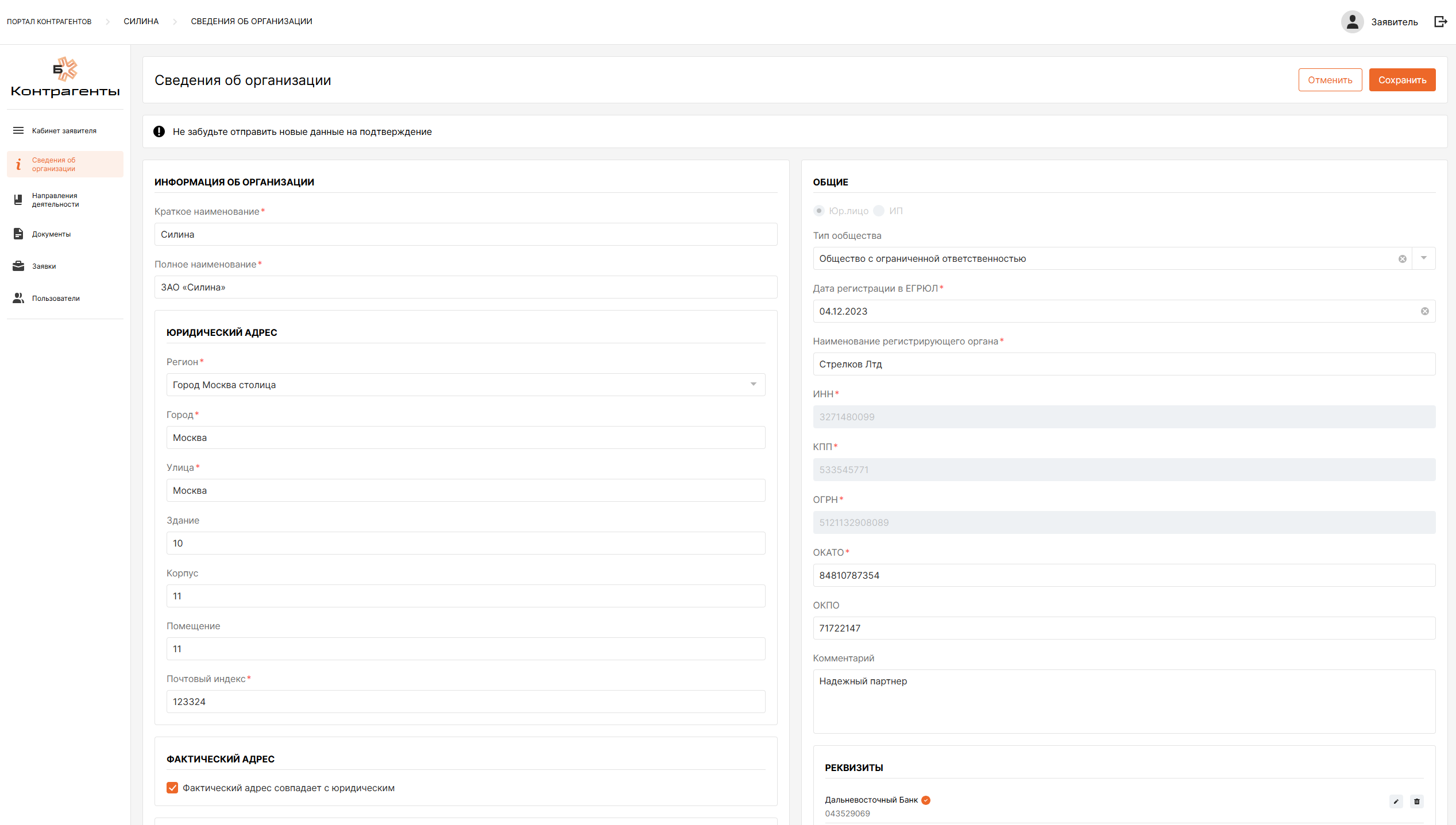Click the Отменить button

1330,80
